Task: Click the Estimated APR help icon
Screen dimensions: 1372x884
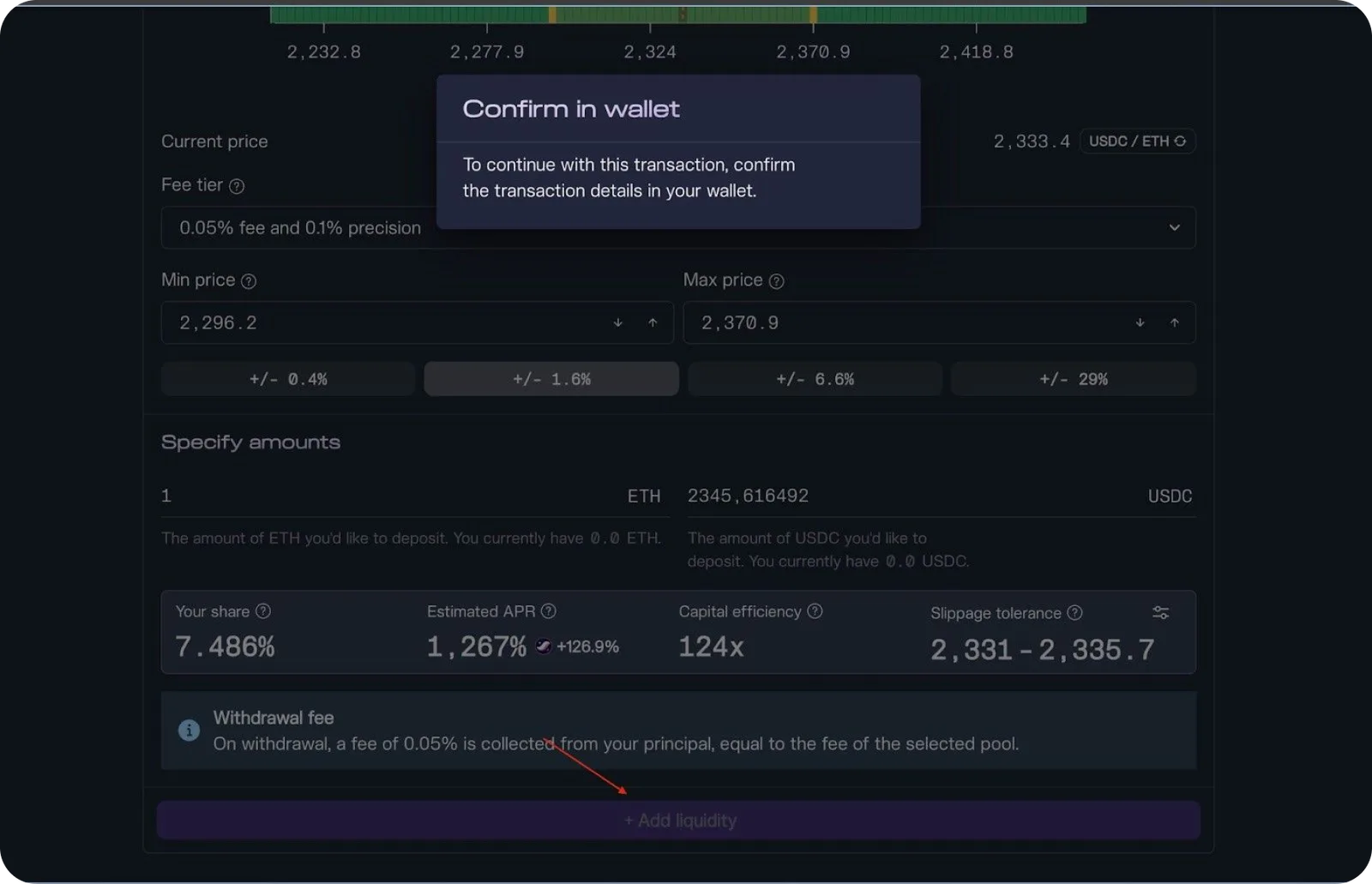Action: [549, 611]
